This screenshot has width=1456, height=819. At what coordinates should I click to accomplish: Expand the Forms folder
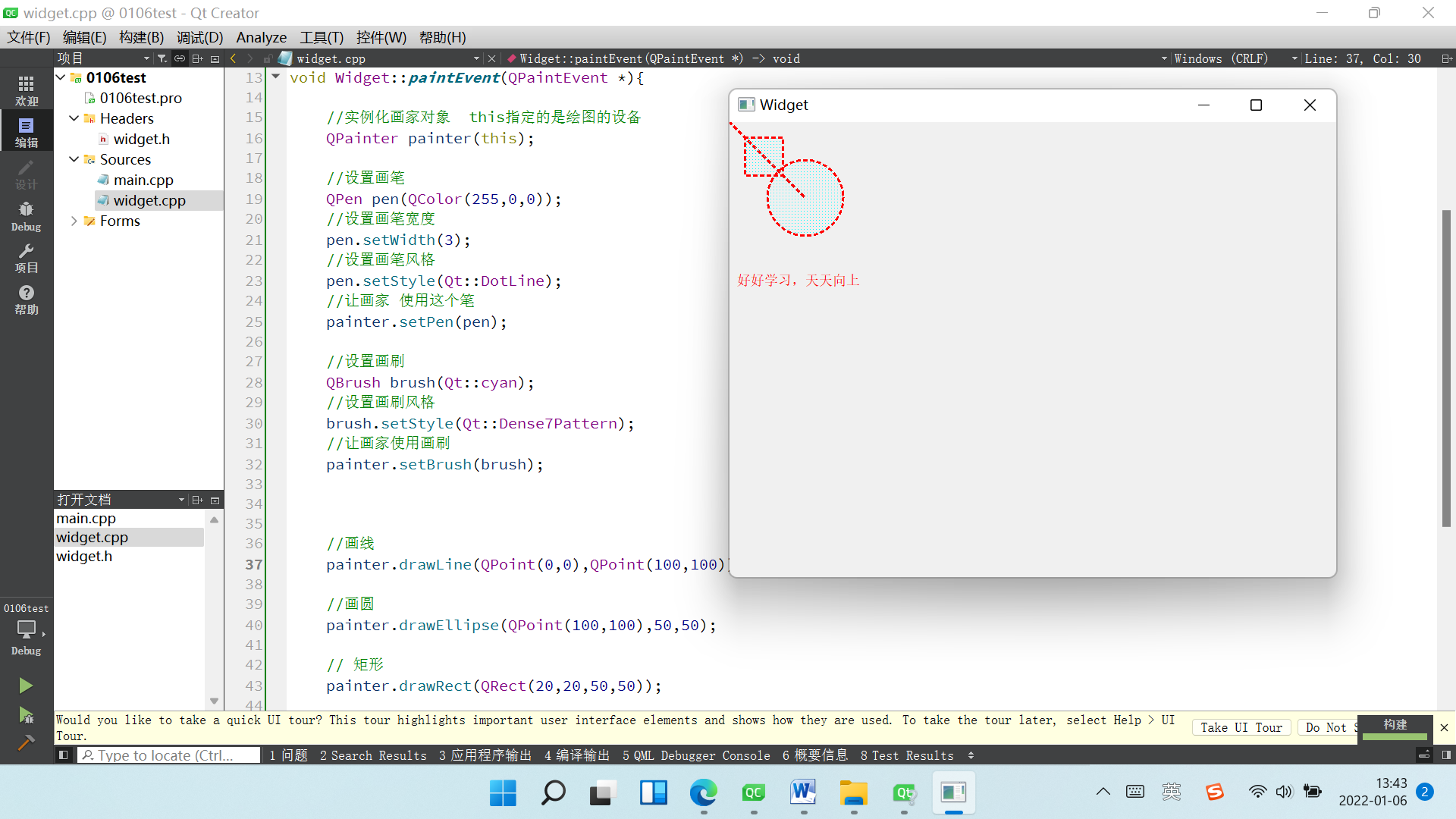point(74,221)
